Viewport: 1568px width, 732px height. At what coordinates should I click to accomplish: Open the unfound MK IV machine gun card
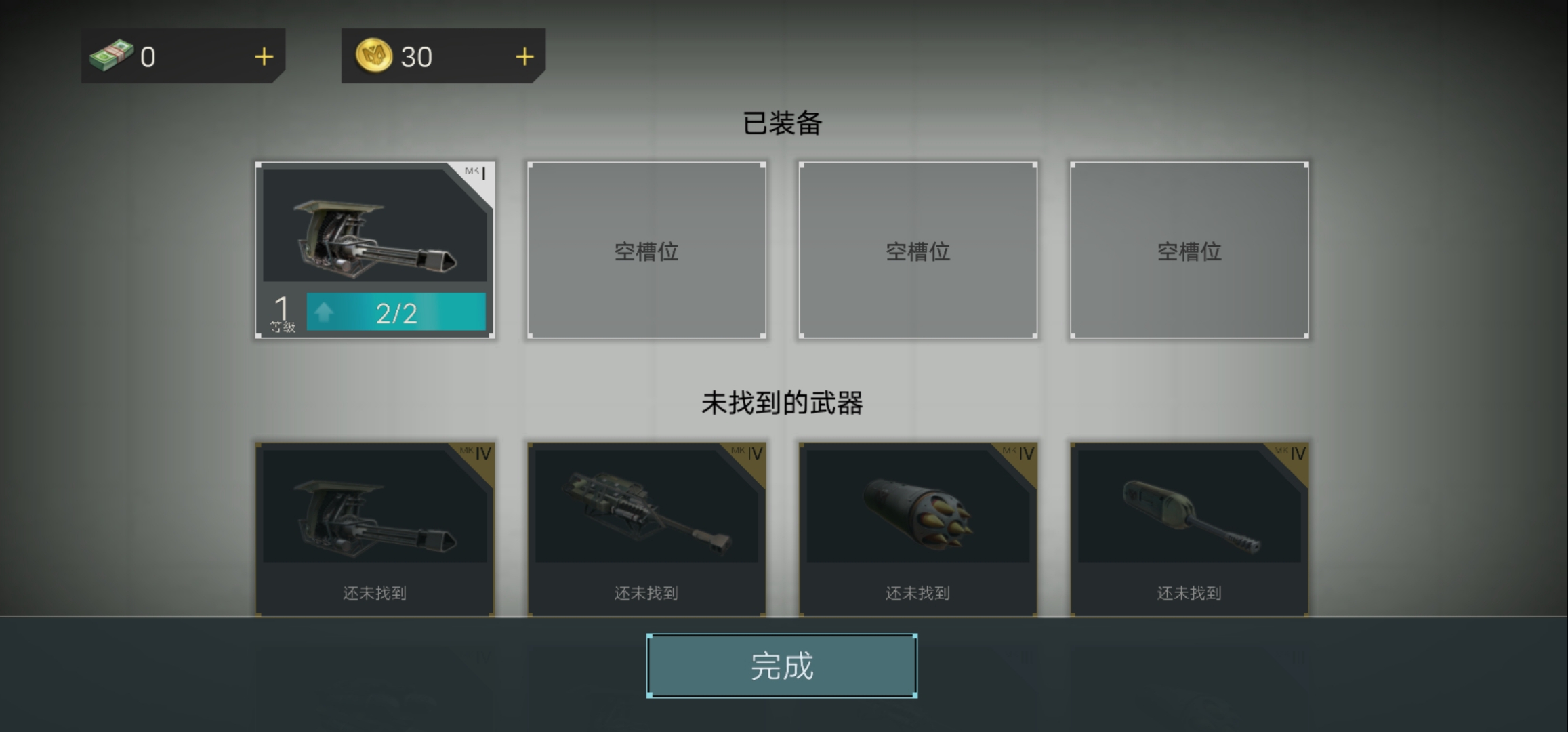[x=646, y=529]
